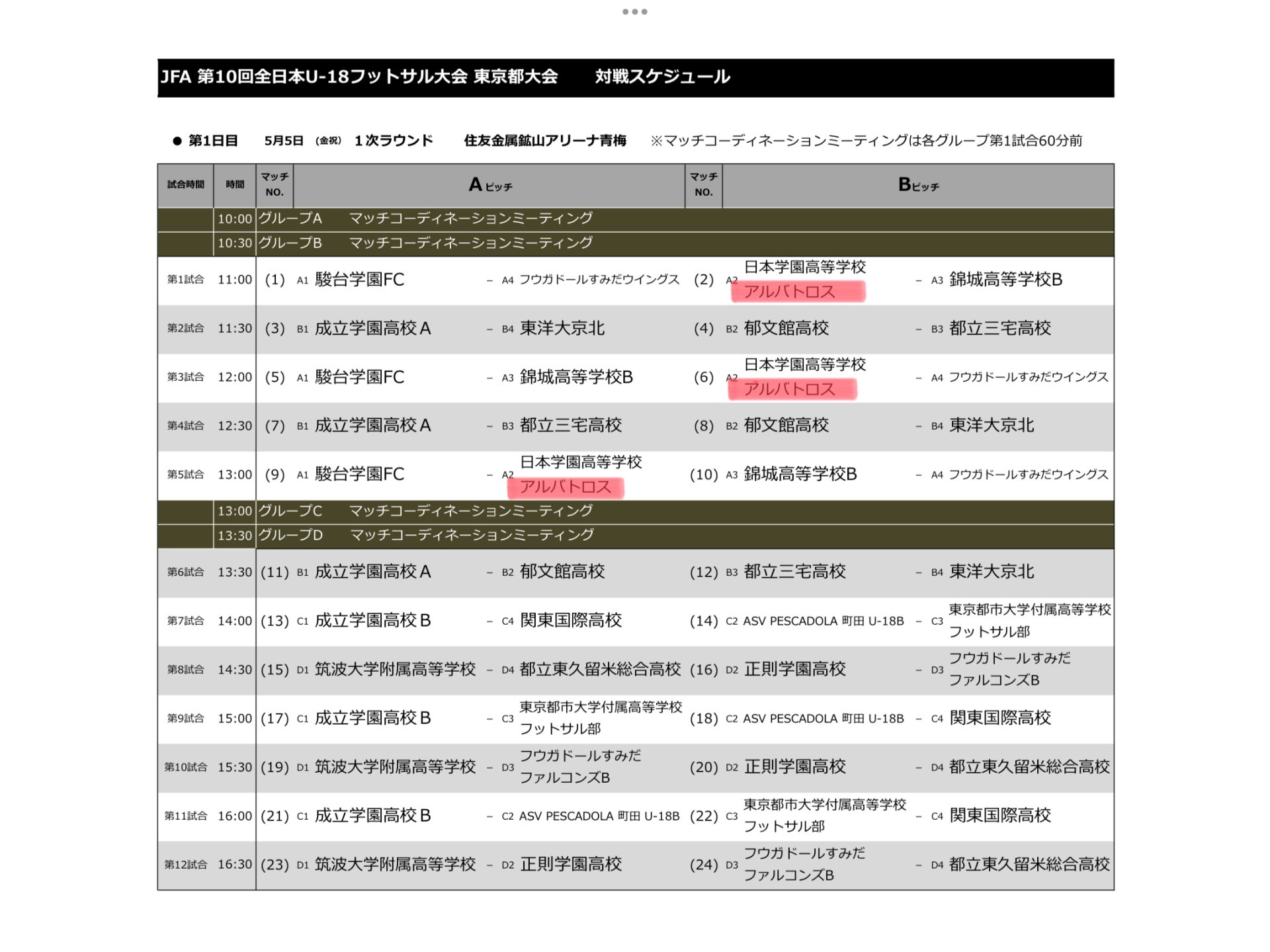The height and width of the screenshot is (952, 1270).
Task: Click the A pitch column header
Action: [x=489, y=186]
